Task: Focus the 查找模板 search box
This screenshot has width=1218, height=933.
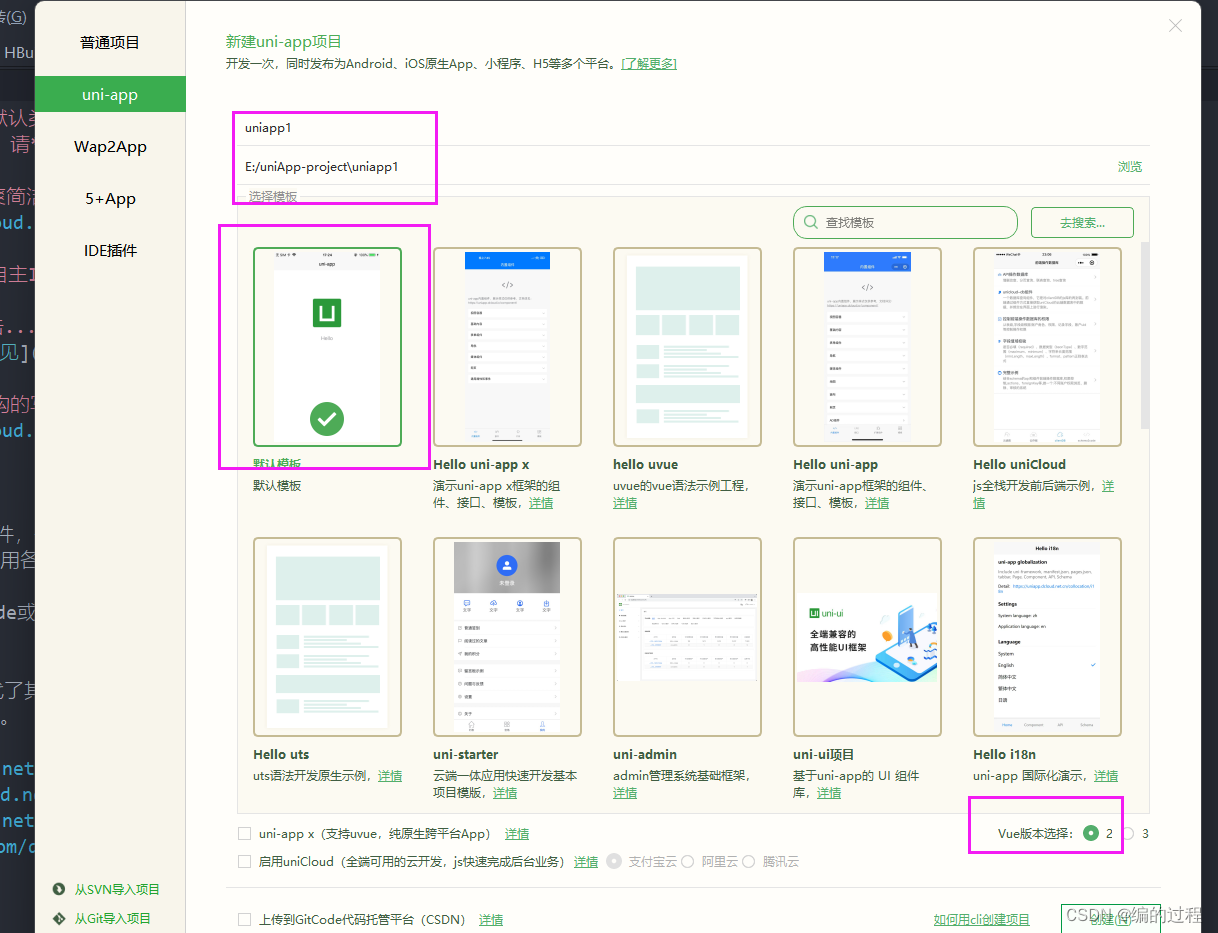Action: (x=905, y=223)
